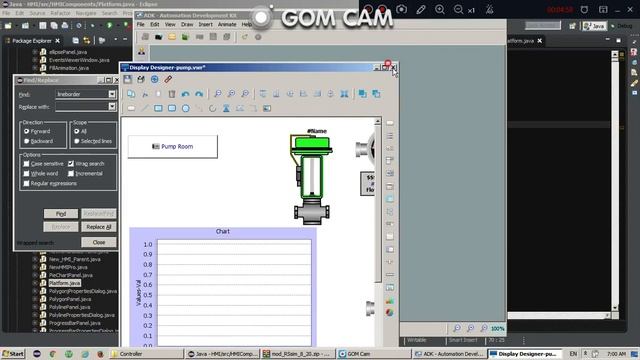640x360 pixels.
Task: Select the arc draw tool
Action: click(x=212, y=109)
